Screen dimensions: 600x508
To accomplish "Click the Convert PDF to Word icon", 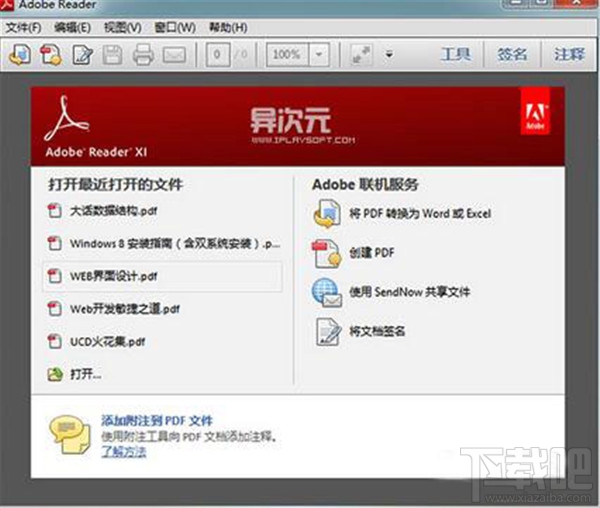I will [x=326, y=213].
